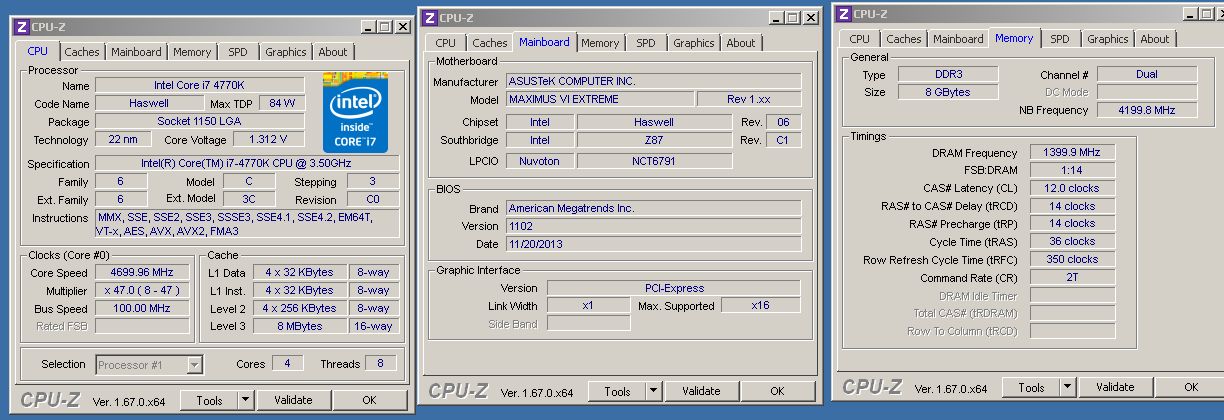Open Memory tab in the middle Mainboard window
The image size is (1224, 420).
(600, 43)
